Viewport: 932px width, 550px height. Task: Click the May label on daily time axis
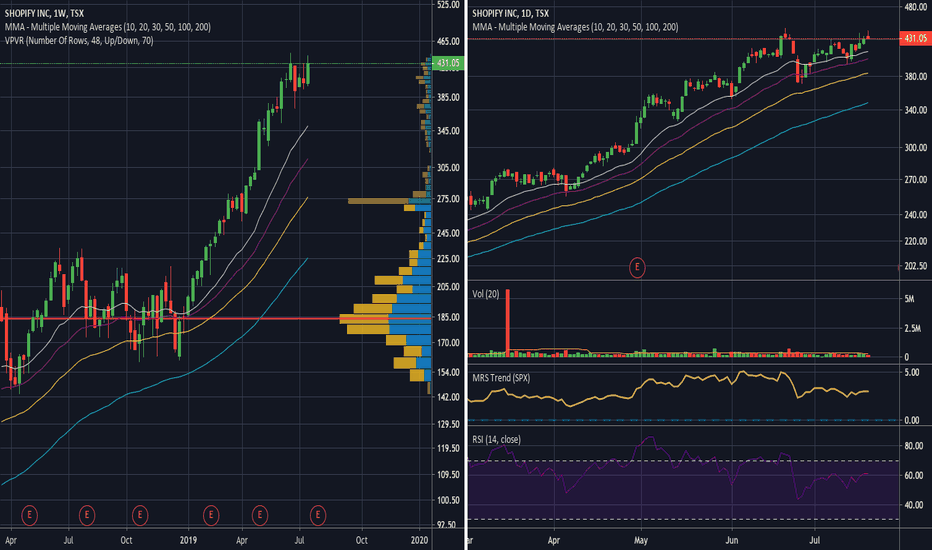(x=641, y=540)
